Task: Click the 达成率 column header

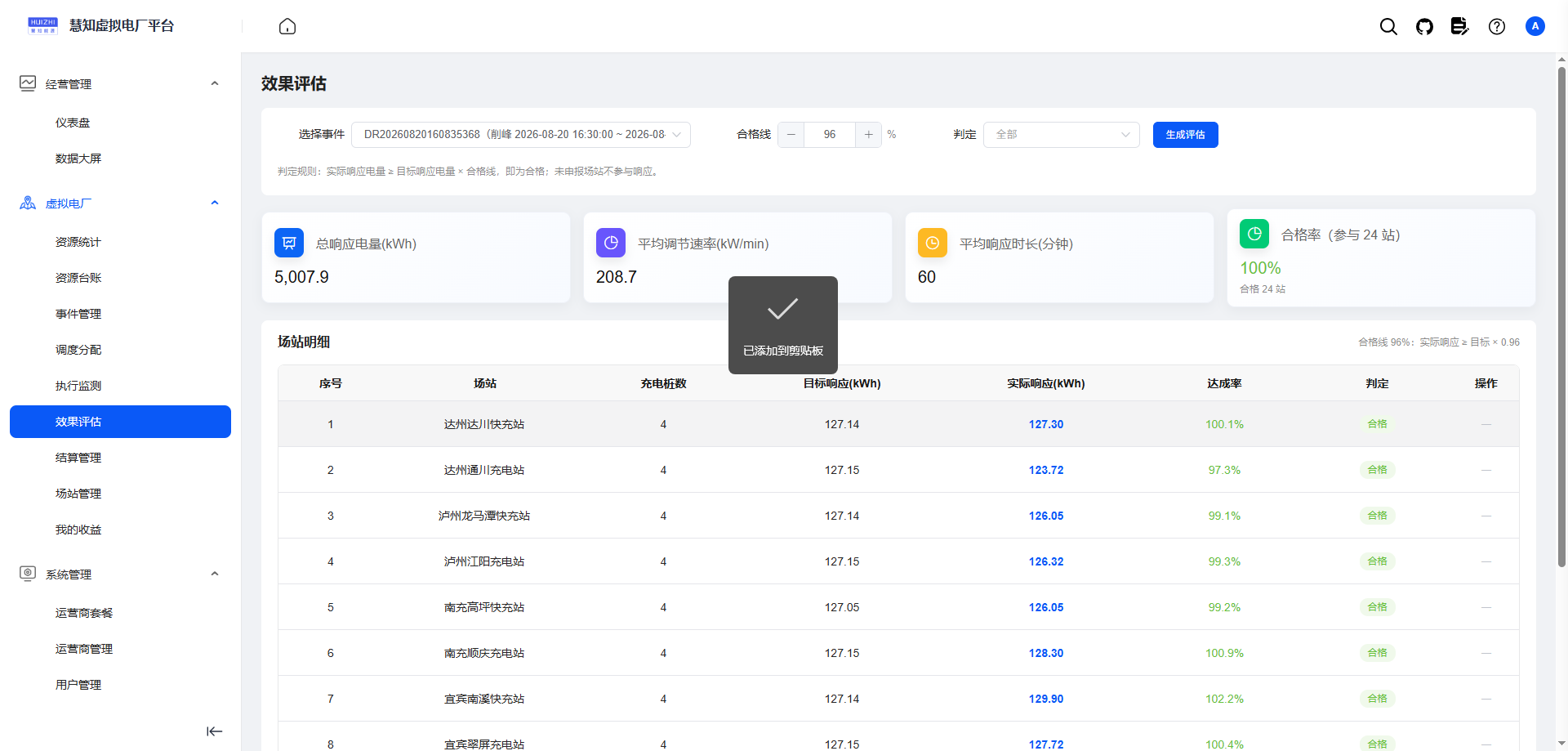Action: pos(1224,383)
